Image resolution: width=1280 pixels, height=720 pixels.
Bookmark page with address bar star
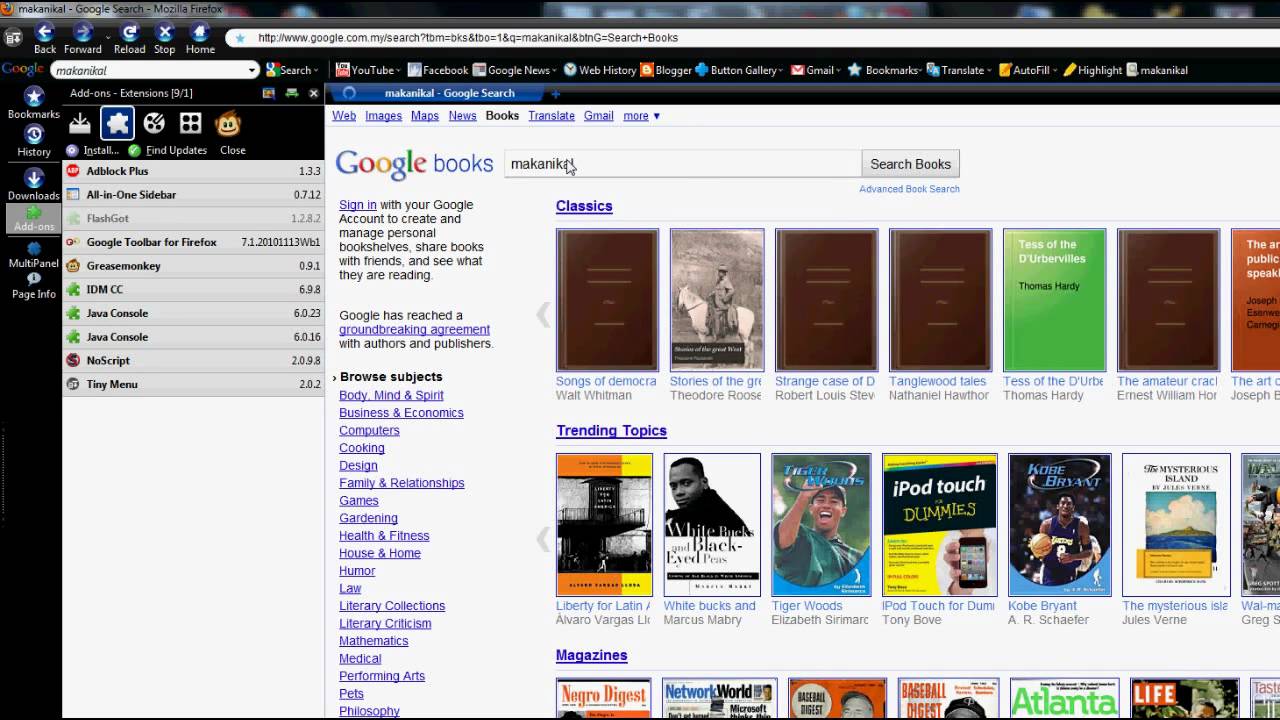[240, 38]
